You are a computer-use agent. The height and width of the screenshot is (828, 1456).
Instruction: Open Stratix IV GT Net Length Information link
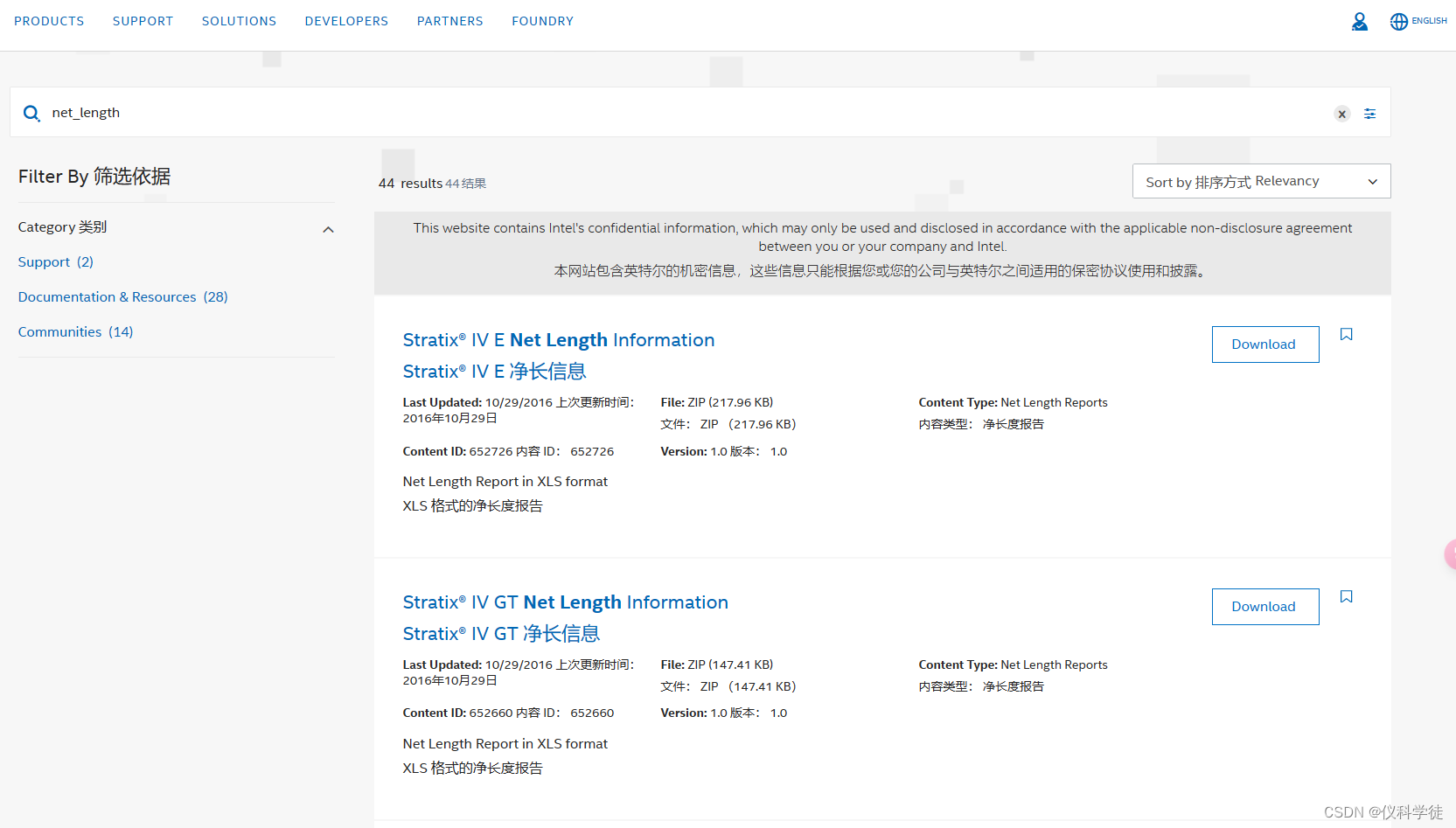tap(566, 602)
